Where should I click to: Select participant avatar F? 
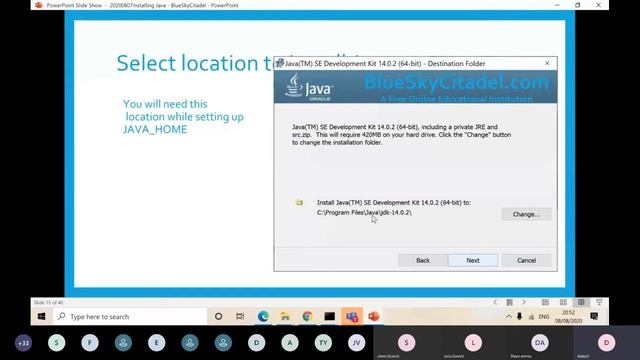pyautogui.click(x=90, y=343)
